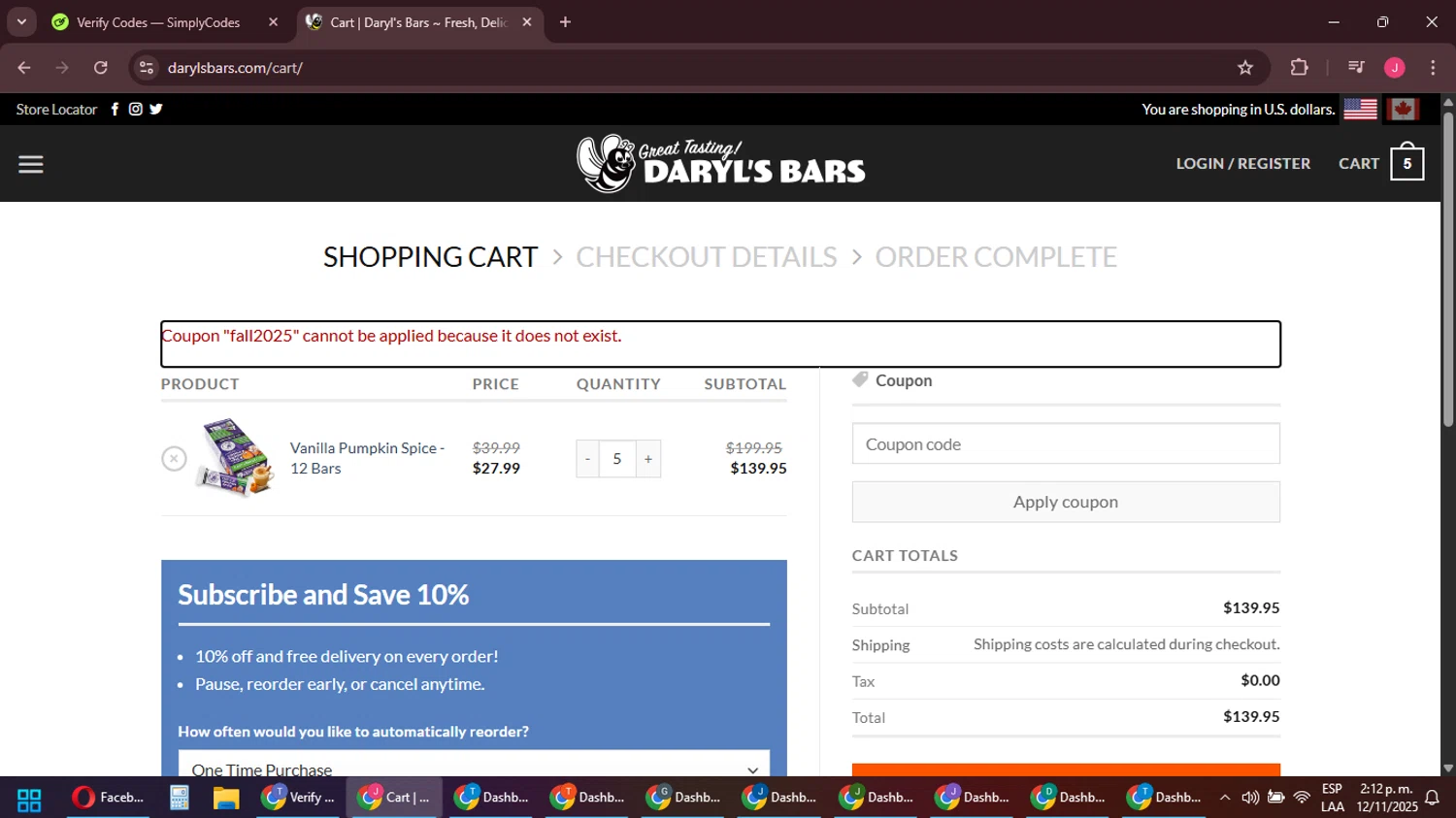Click the crossed-out $199.95 subtotal

[x=754, y=447]
